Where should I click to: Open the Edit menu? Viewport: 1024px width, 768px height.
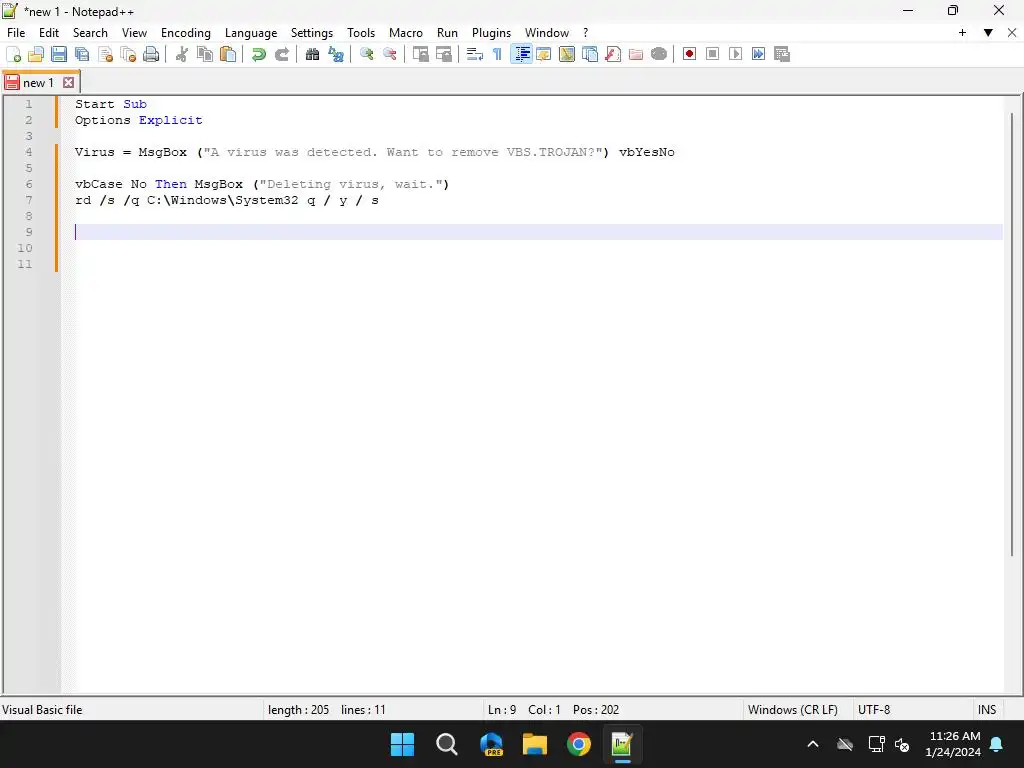48,33
